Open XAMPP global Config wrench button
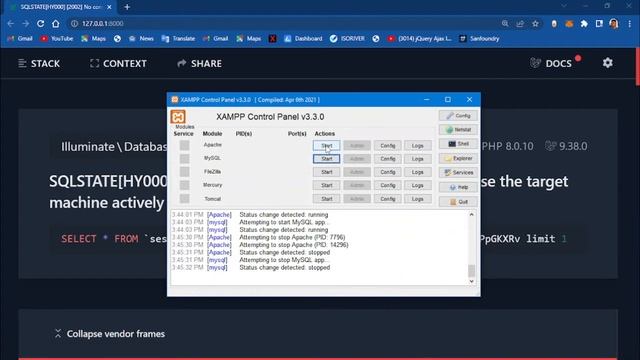 click(458, 116)
